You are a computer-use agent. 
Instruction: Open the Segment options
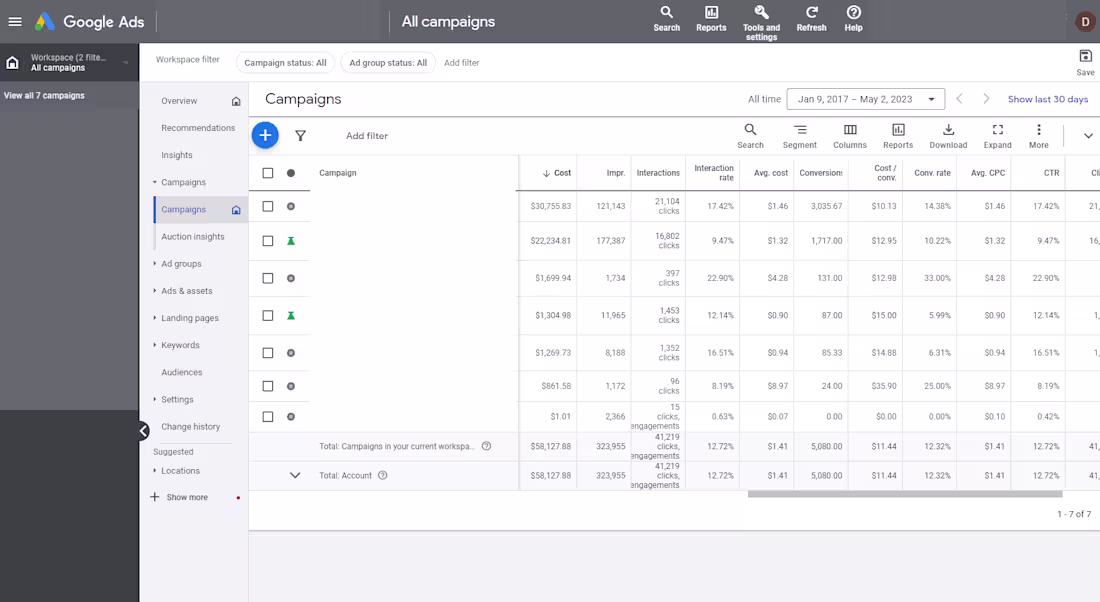799,132
